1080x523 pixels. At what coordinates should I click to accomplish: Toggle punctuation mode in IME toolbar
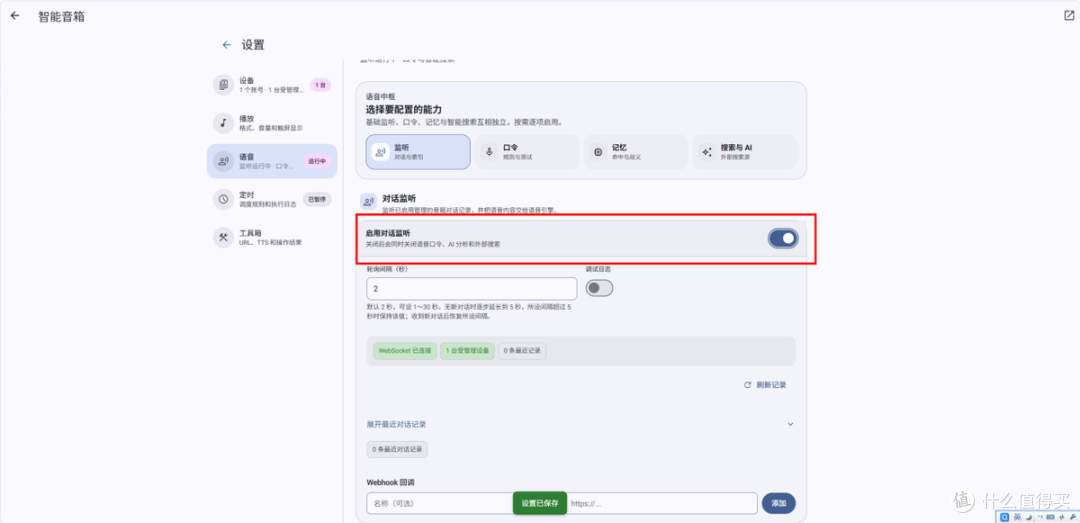click(1040, 517)
